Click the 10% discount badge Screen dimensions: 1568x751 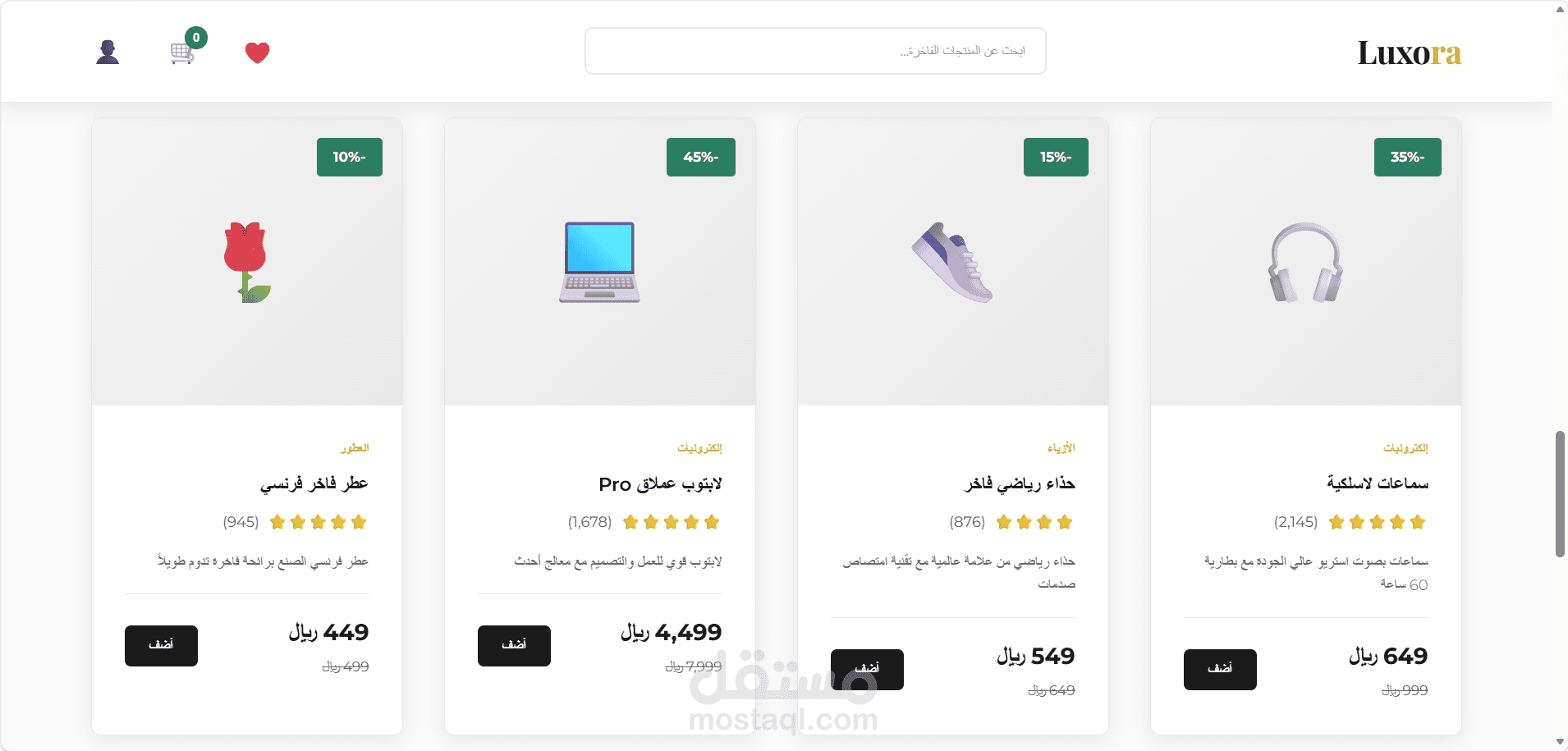point(350,157)
